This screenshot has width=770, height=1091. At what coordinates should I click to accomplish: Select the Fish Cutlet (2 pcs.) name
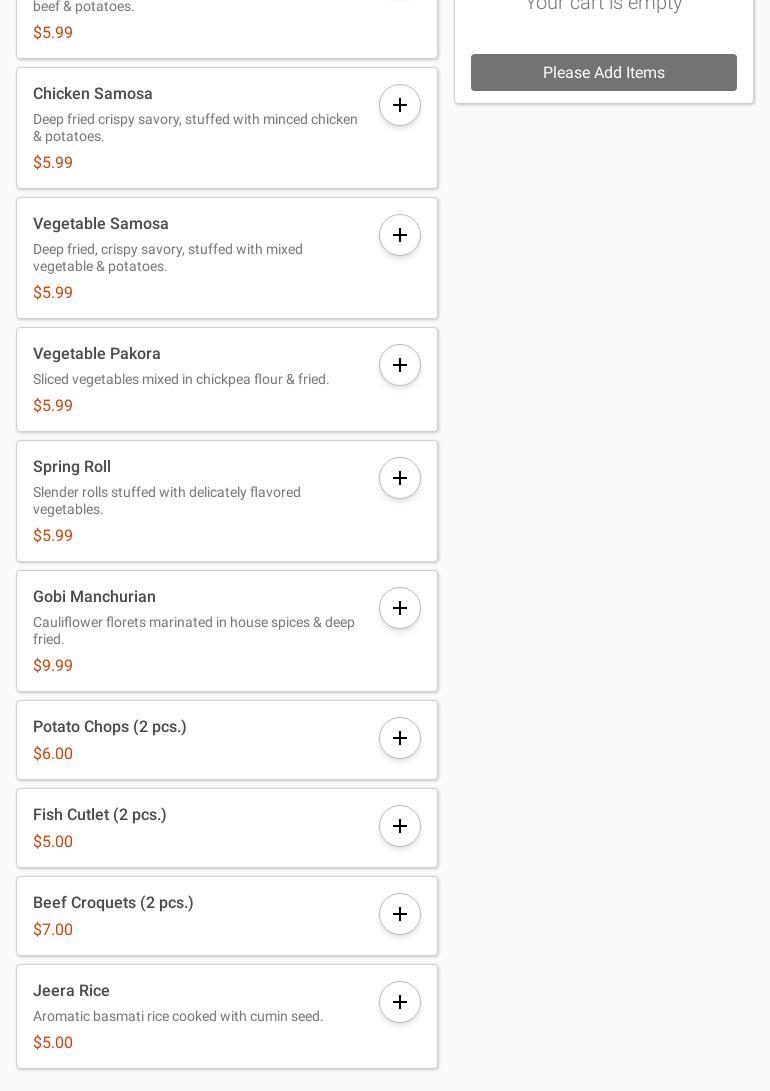click(100, 815)
